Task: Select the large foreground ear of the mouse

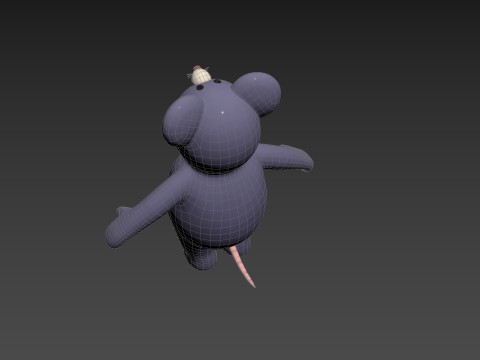Action: 183,121
